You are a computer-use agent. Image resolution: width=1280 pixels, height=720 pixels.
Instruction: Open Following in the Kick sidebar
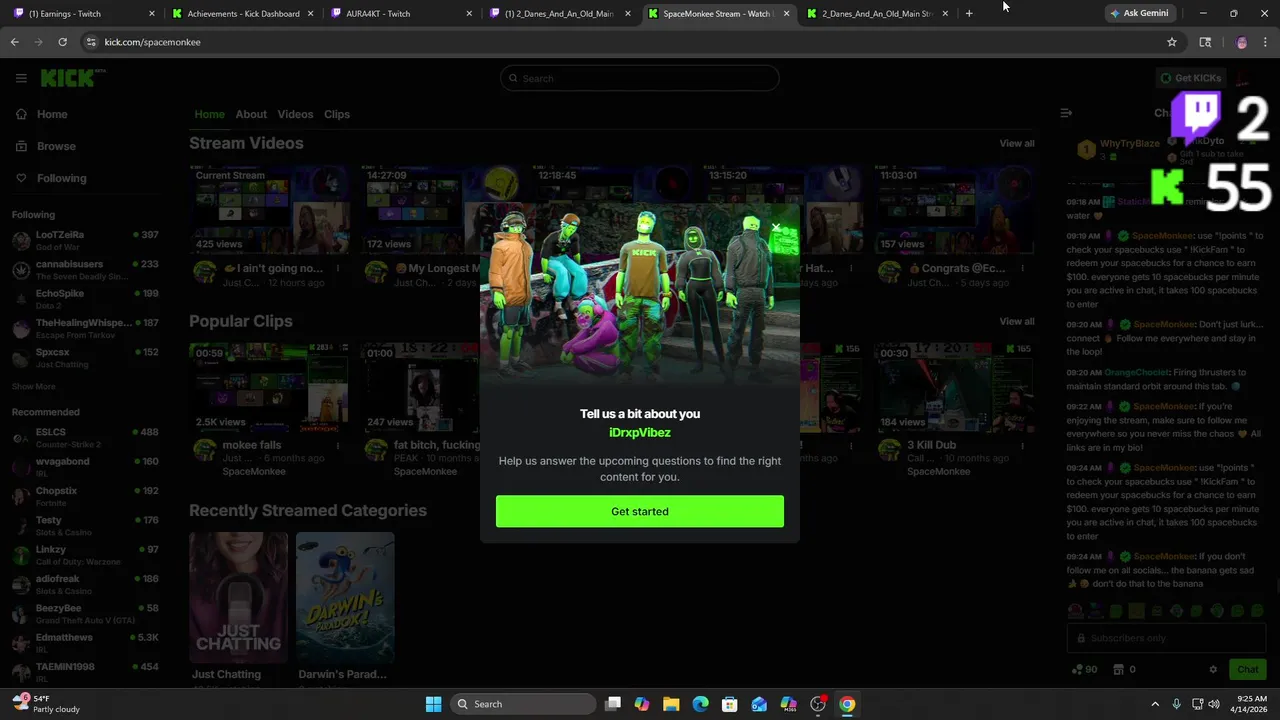(x=61, y=178)
